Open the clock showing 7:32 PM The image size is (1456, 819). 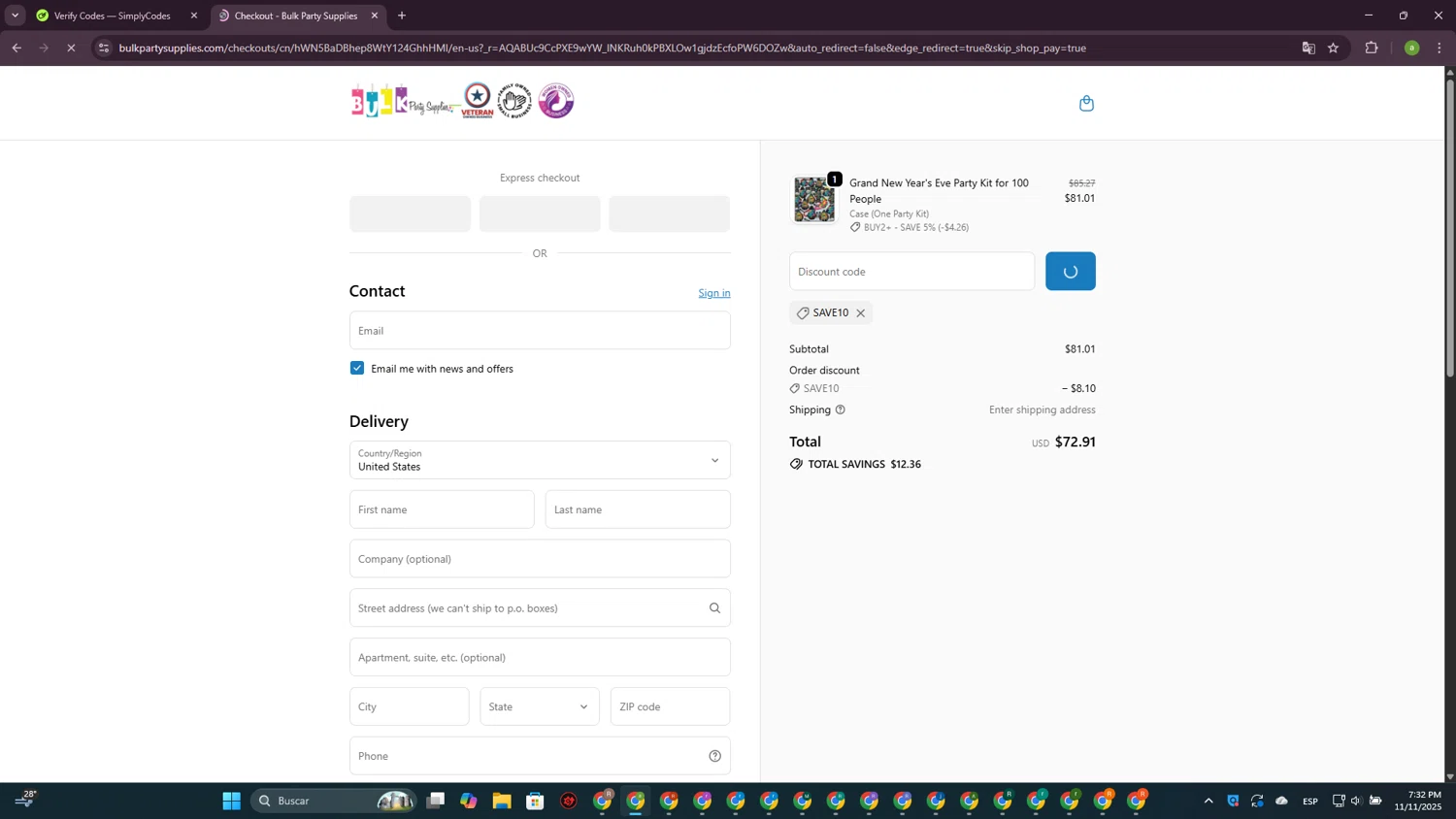point(1418,801)
